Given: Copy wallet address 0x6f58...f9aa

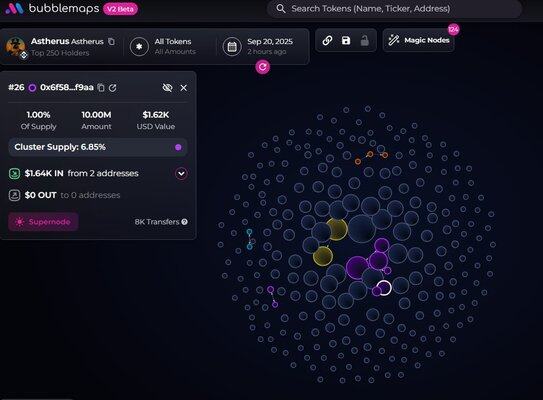Looking at the screenshot, I should click(x=101, y=88).
